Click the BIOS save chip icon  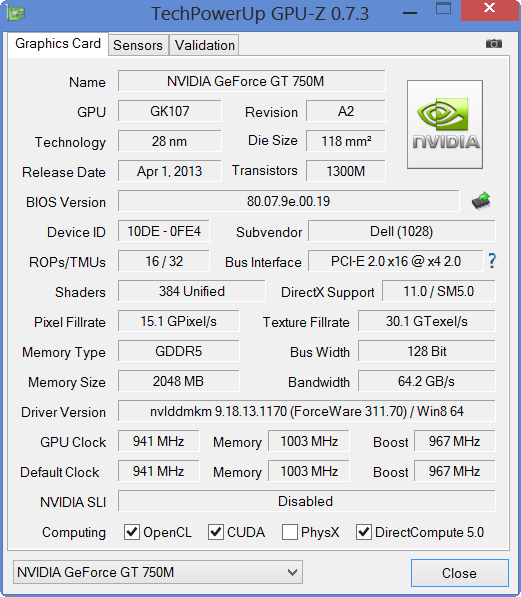(x=481, y=201)
